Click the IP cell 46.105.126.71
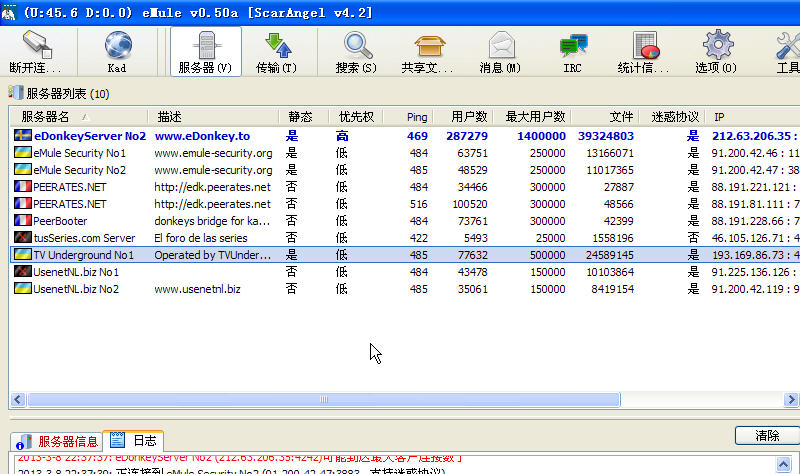The image size is (800, 474). point(755,238)
